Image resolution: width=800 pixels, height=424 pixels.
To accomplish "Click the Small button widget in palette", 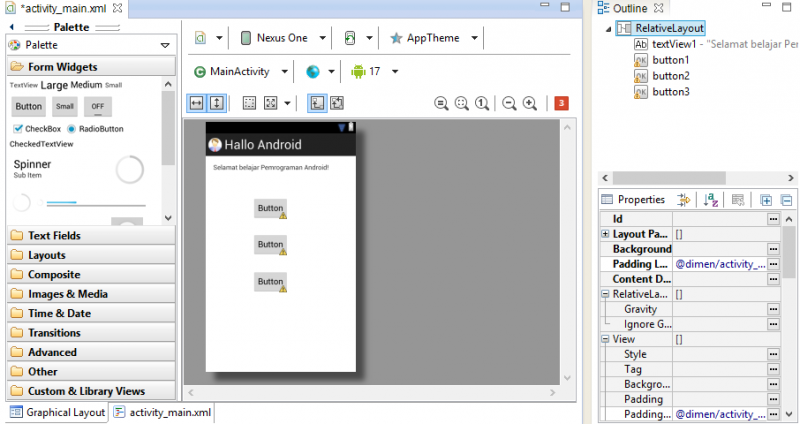I will coord(65,107).
